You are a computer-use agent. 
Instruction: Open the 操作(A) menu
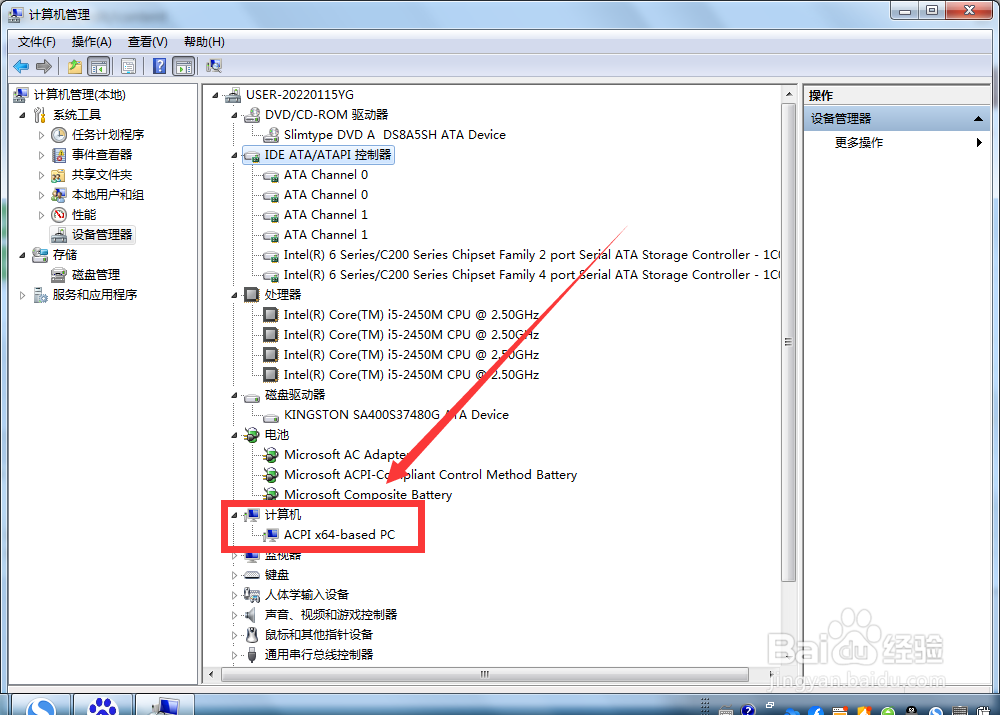pos(92,42)
